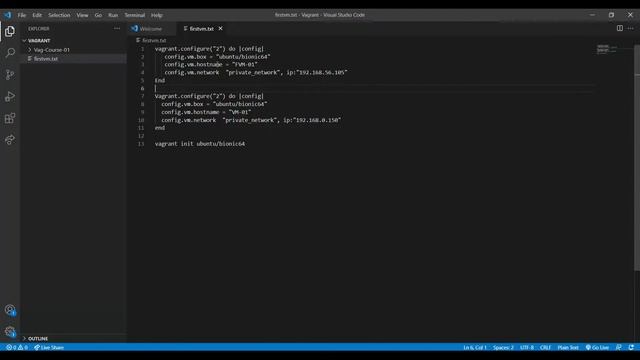640x360 pixels.
Task: Click Plain Text language mode
Action: click(x=568, y=347)
